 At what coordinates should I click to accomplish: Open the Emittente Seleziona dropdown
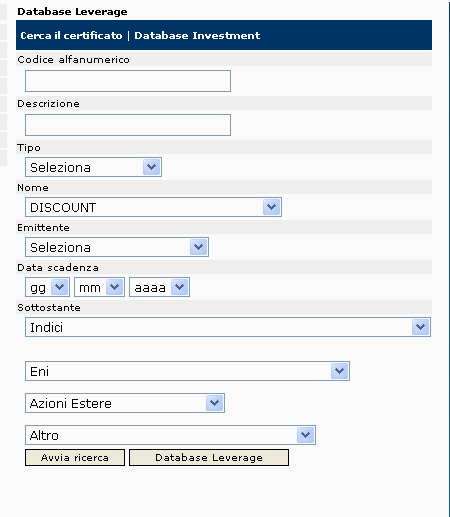[117, 247]
